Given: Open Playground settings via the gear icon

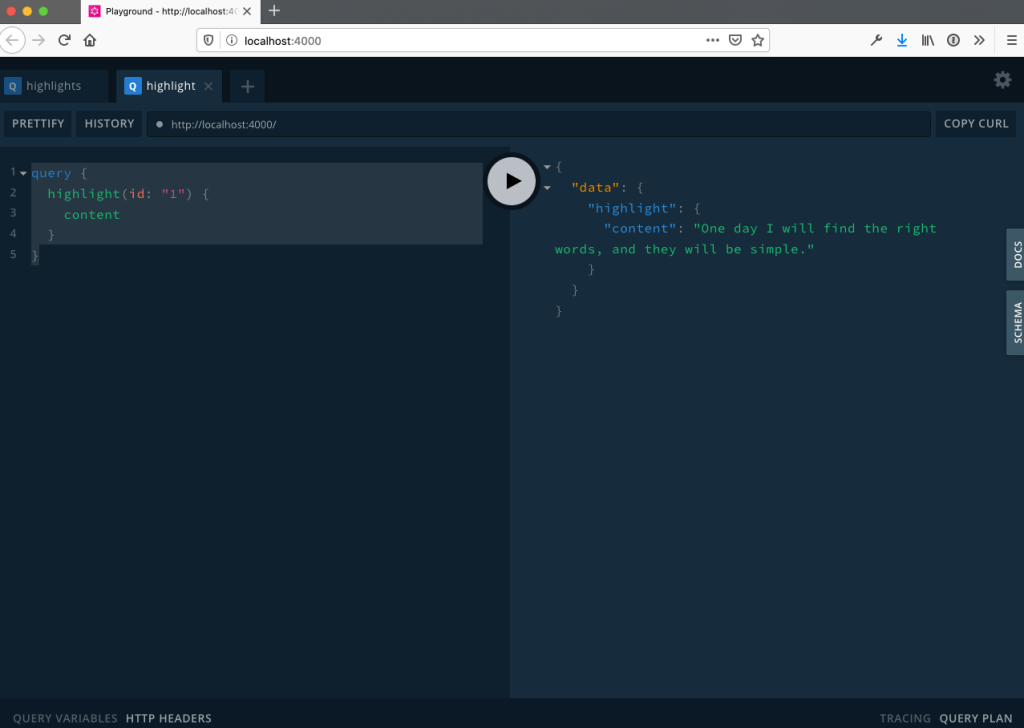Looking at the screenshot, I should point(1002,79).
